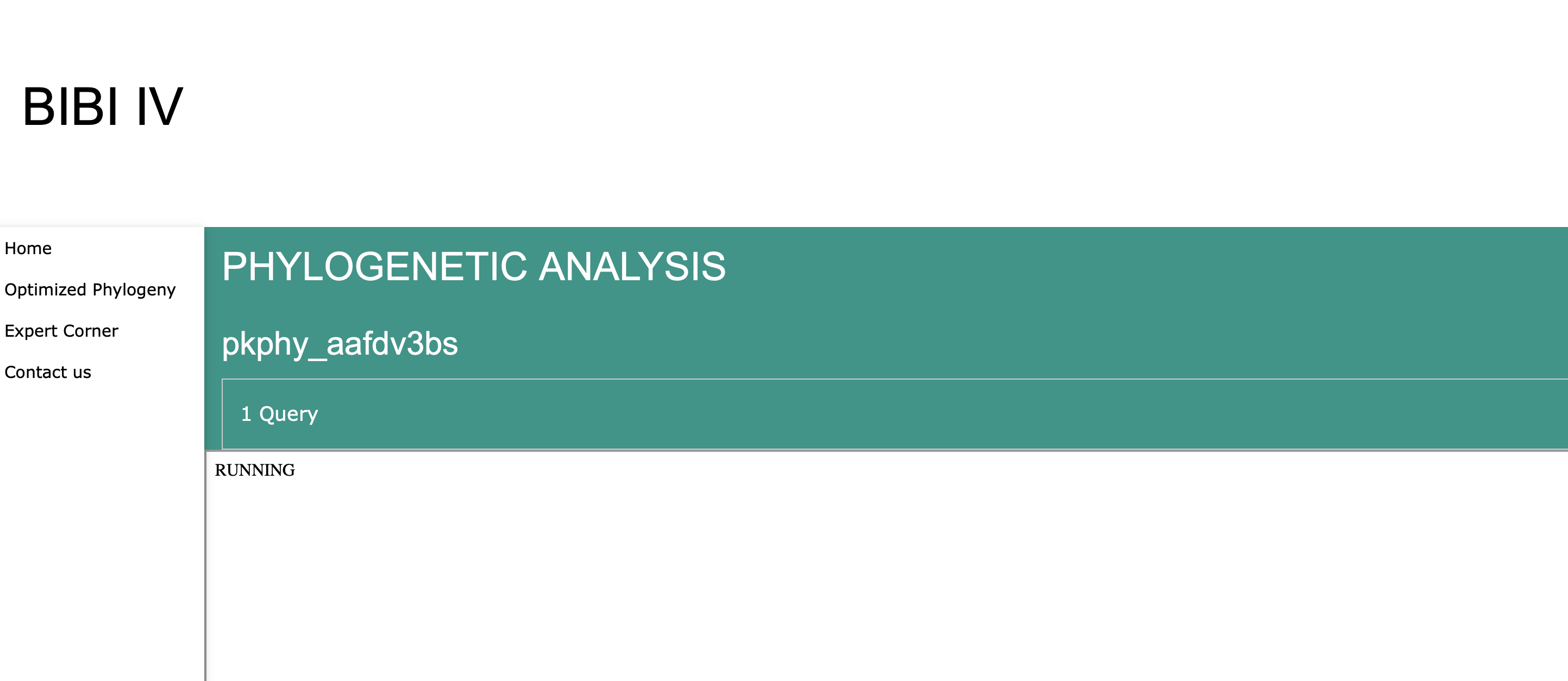The width and height of the screenshot is (1568, 681).
Task: Open the Optimized Phylogeny page
Action: click(x=90, y=289)
